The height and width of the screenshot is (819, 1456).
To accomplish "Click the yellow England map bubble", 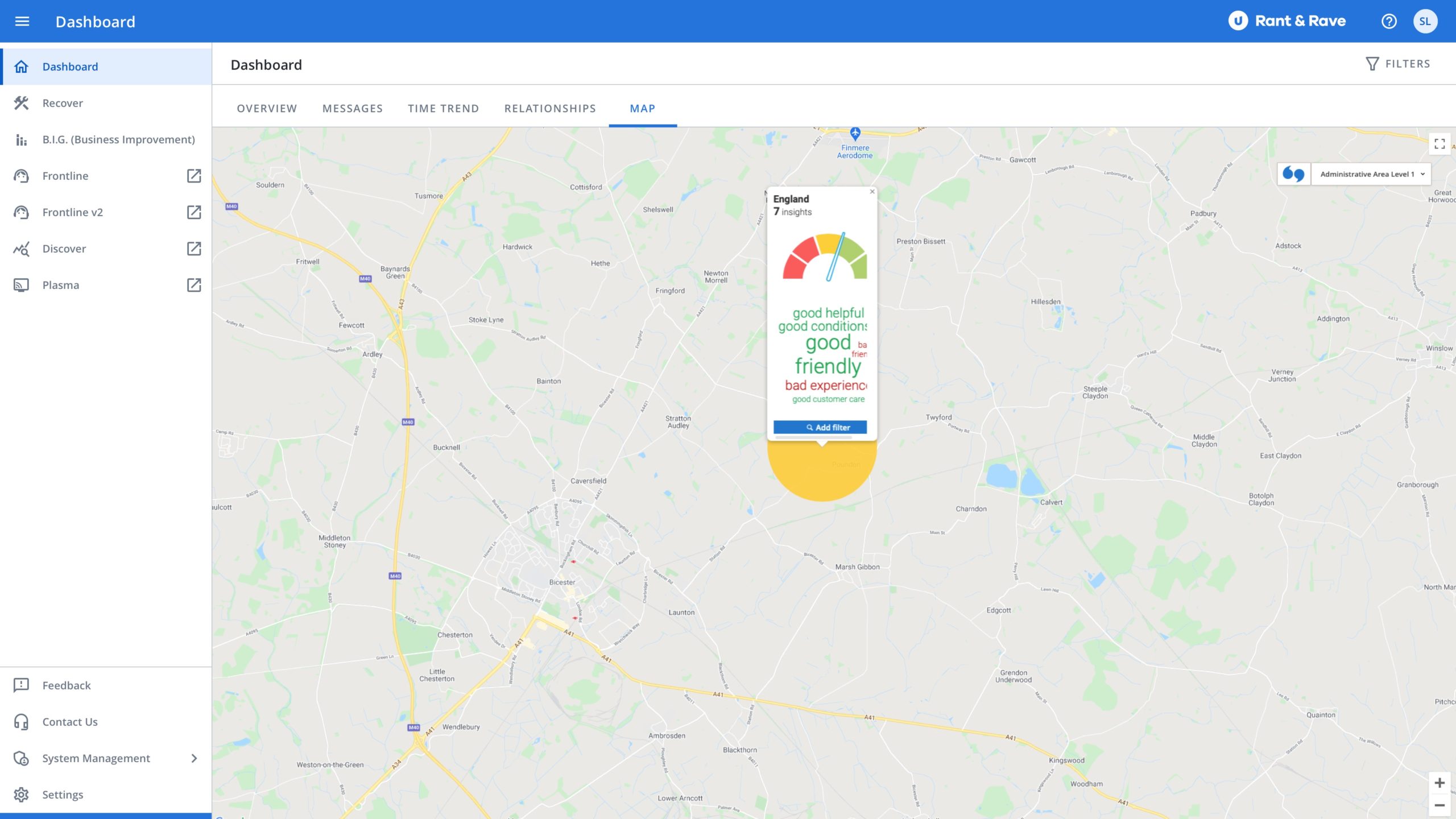I will [822, 471].
